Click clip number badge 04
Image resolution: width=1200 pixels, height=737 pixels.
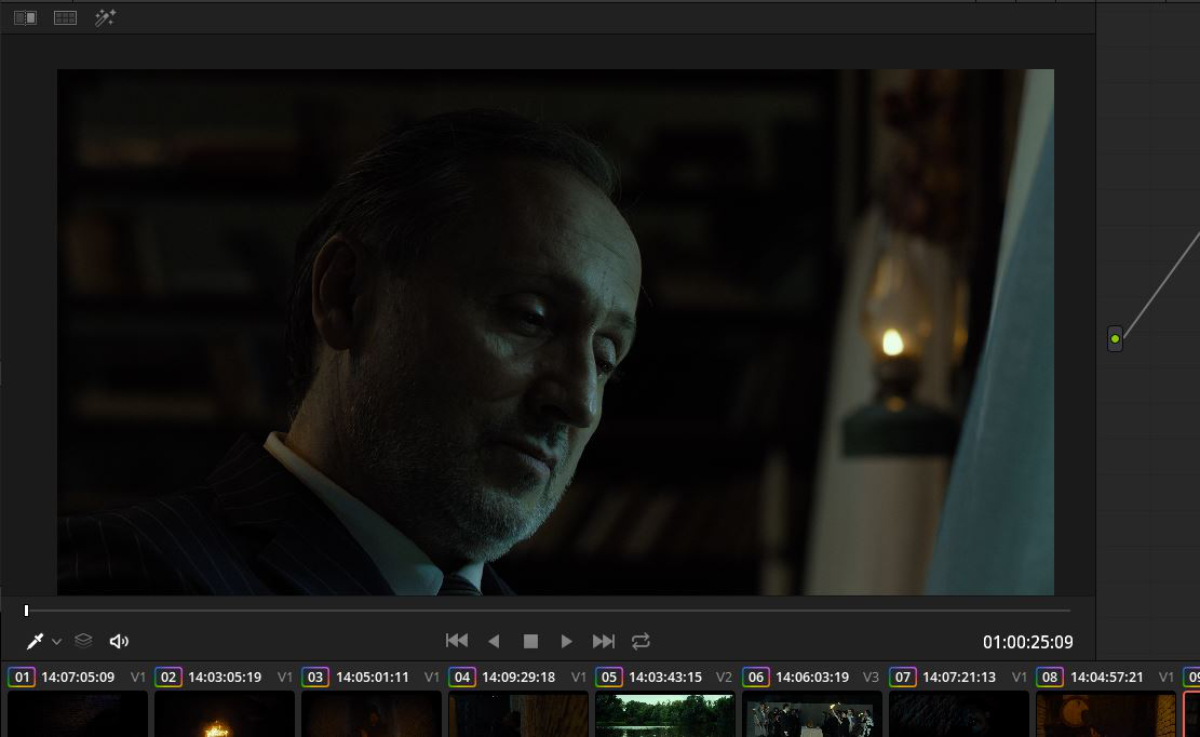[x=463, y=677]
